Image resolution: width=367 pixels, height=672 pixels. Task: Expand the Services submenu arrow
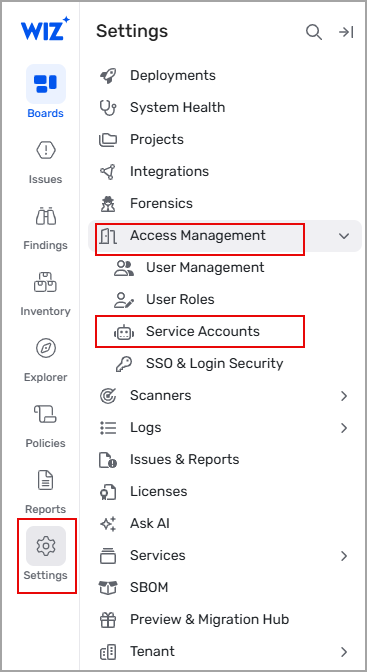[344, 556]
